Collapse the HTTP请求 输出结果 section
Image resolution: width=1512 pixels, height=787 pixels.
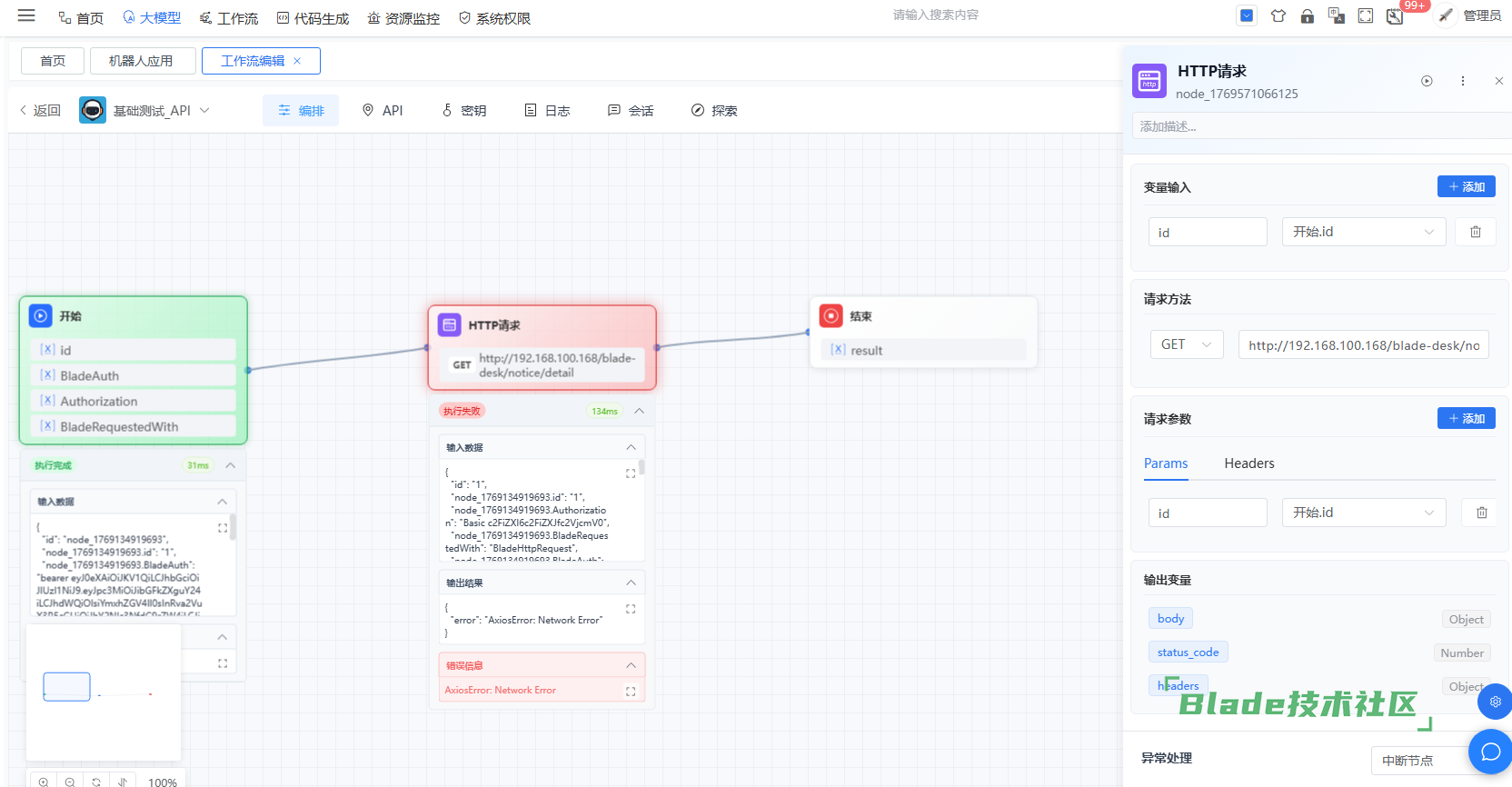pyautogui.click(x=631, y=583)
